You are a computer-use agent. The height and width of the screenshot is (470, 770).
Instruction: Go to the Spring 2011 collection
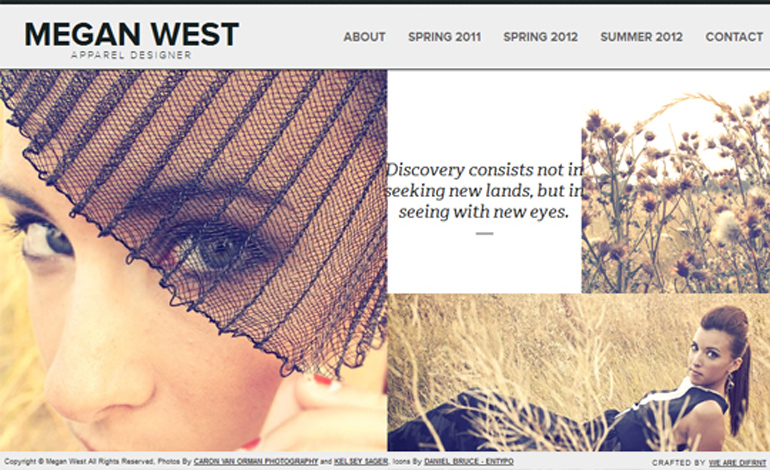point(444,37)
